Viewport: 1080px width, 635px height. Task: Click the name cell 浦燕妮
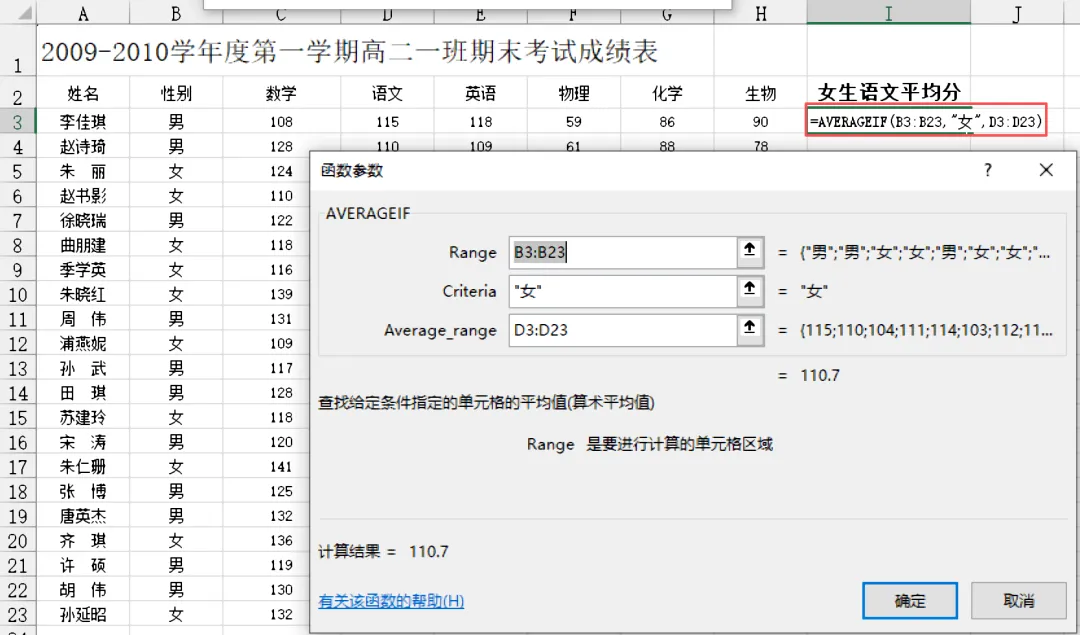point(83,344)
